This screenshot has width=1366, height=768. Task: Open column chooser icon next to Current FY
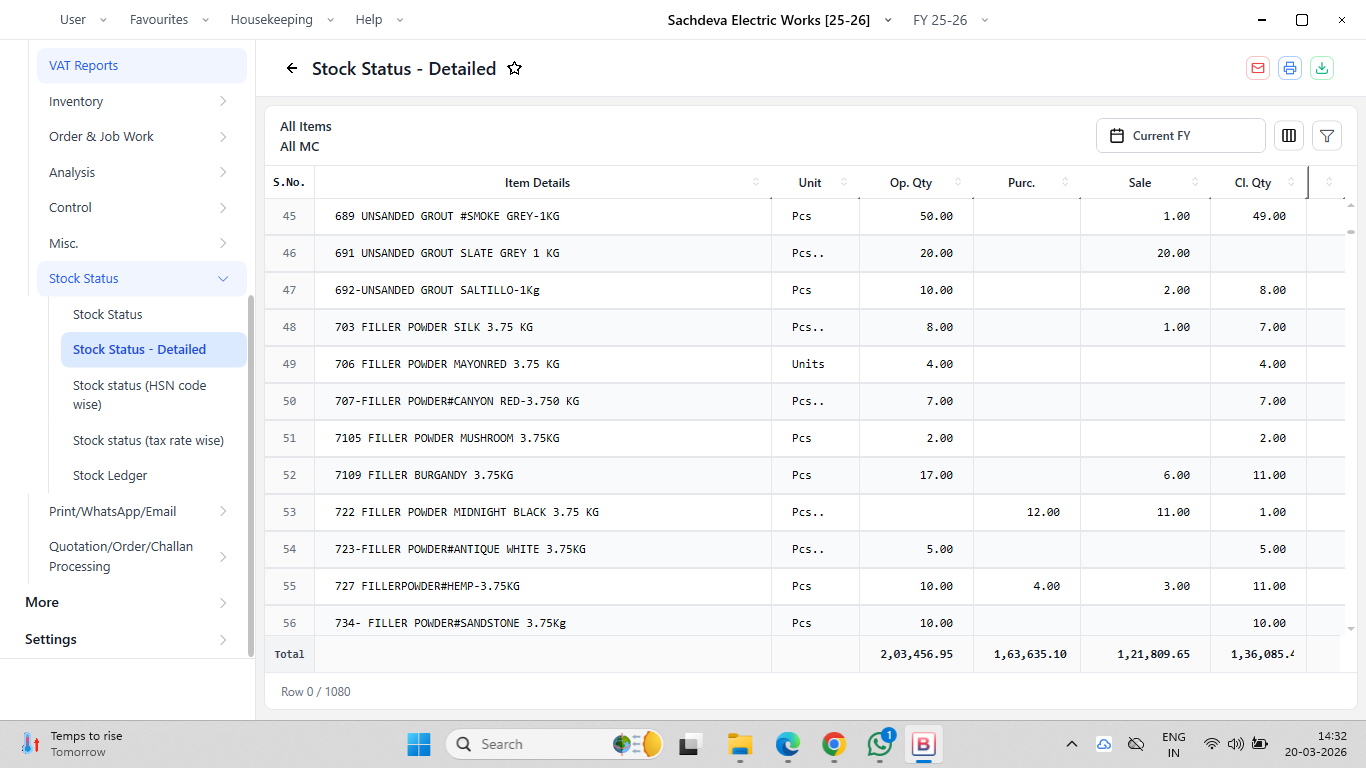(1289, 136)
